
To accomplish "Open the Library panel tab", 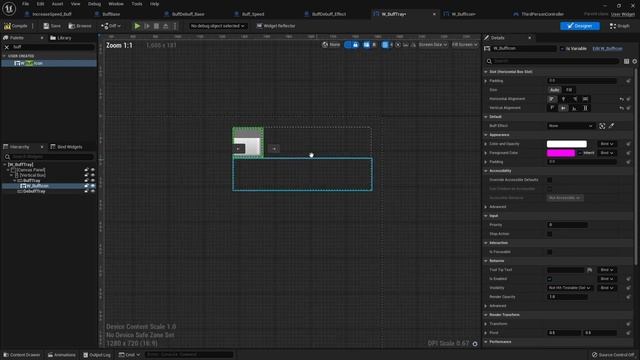I will [x=61, y=38].
